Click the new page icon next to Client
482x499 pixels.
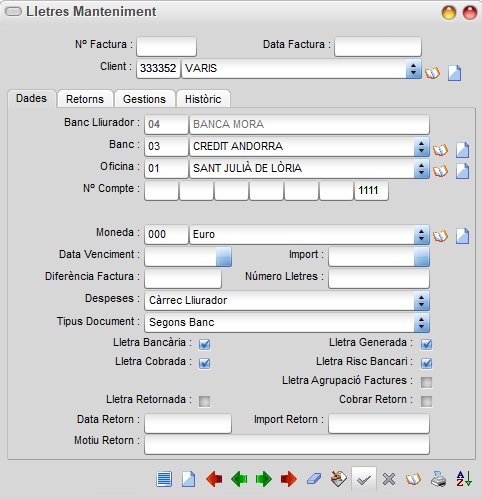[454, 73]
